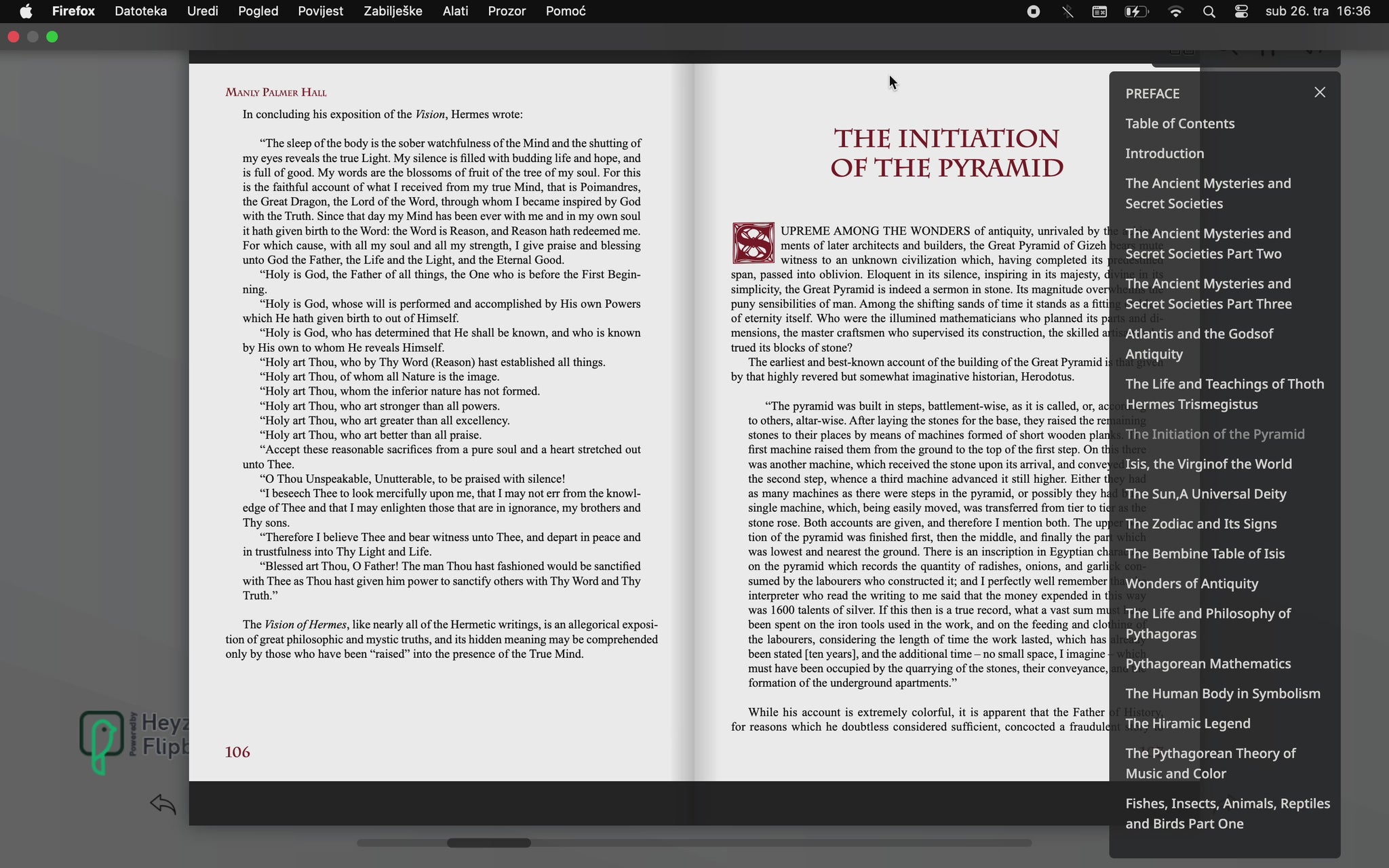The image size is (1389, 868).
Task: Click the date and time in menu bar
Action: point(1318,12)
